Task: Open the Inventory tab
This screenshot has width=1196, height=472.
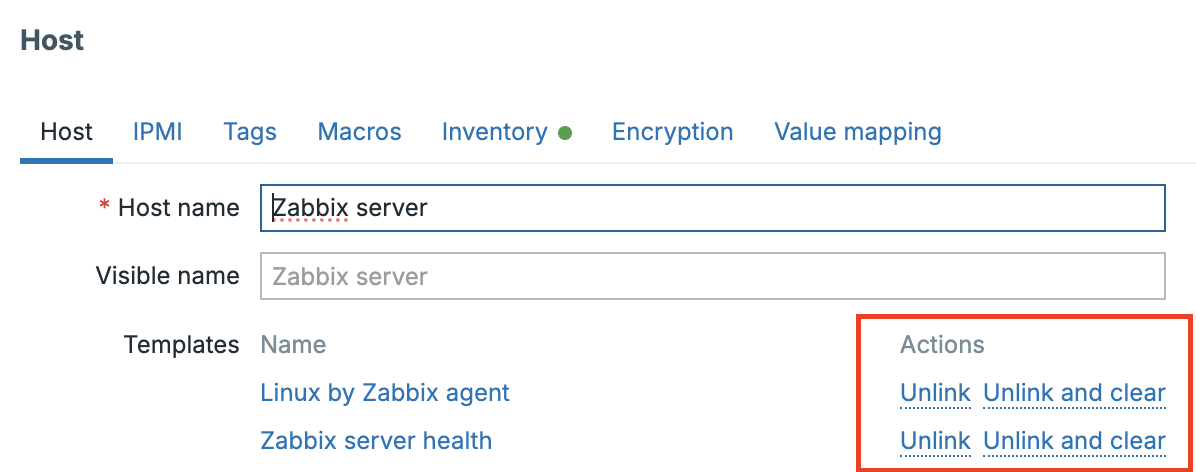Action: tap(494, 132)
